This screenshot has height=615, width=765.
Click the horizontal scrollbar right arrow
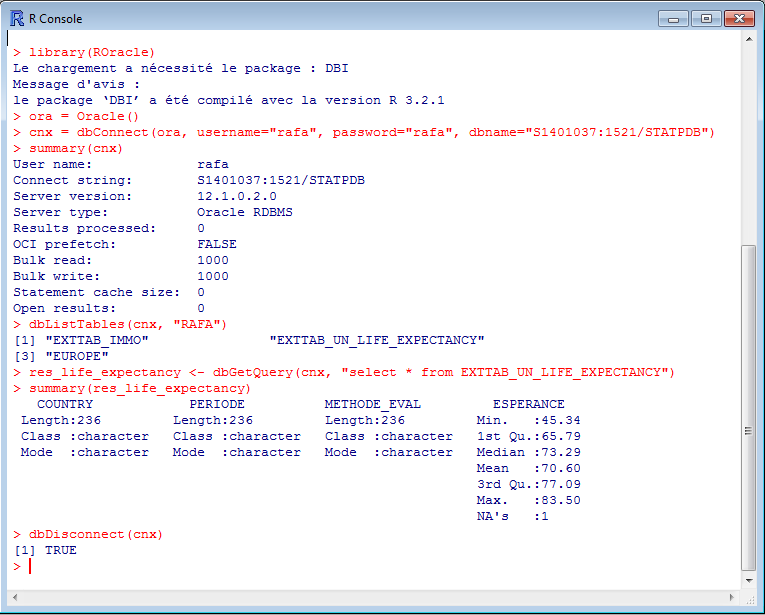point(733,597)
